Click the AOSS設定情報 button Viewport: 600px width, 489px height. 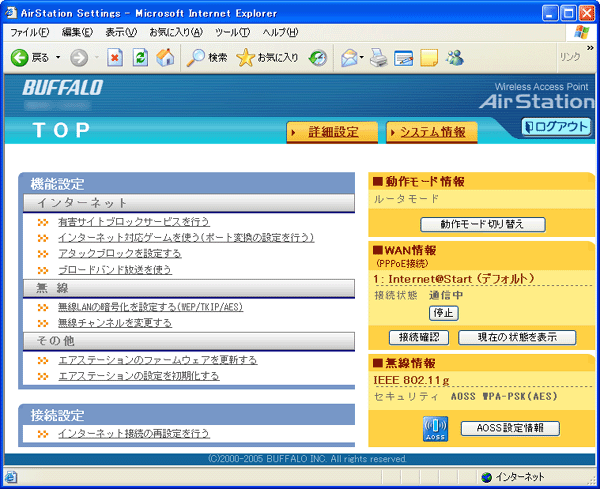click(x=510, y=428)
